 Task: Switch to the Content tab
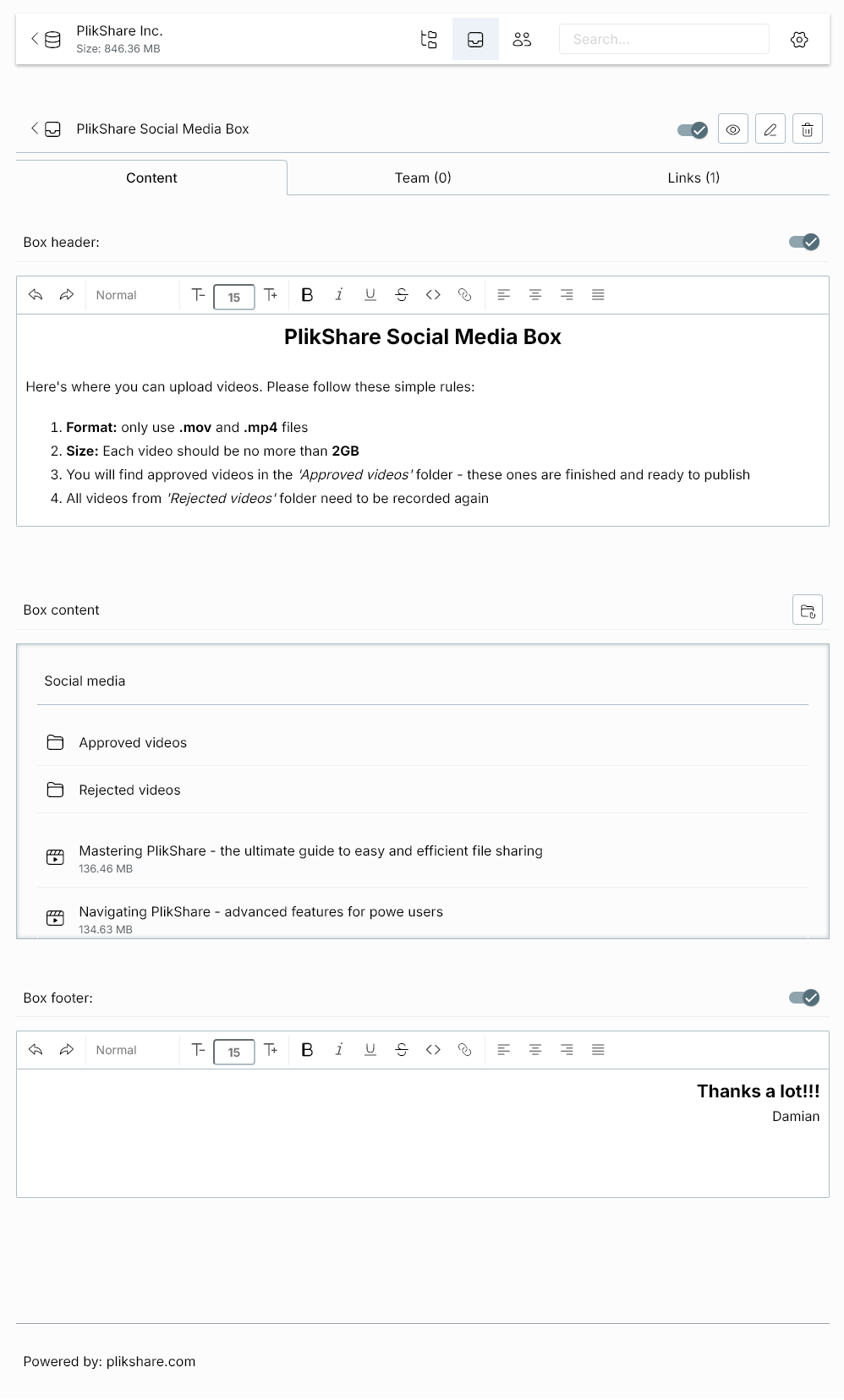151,178
